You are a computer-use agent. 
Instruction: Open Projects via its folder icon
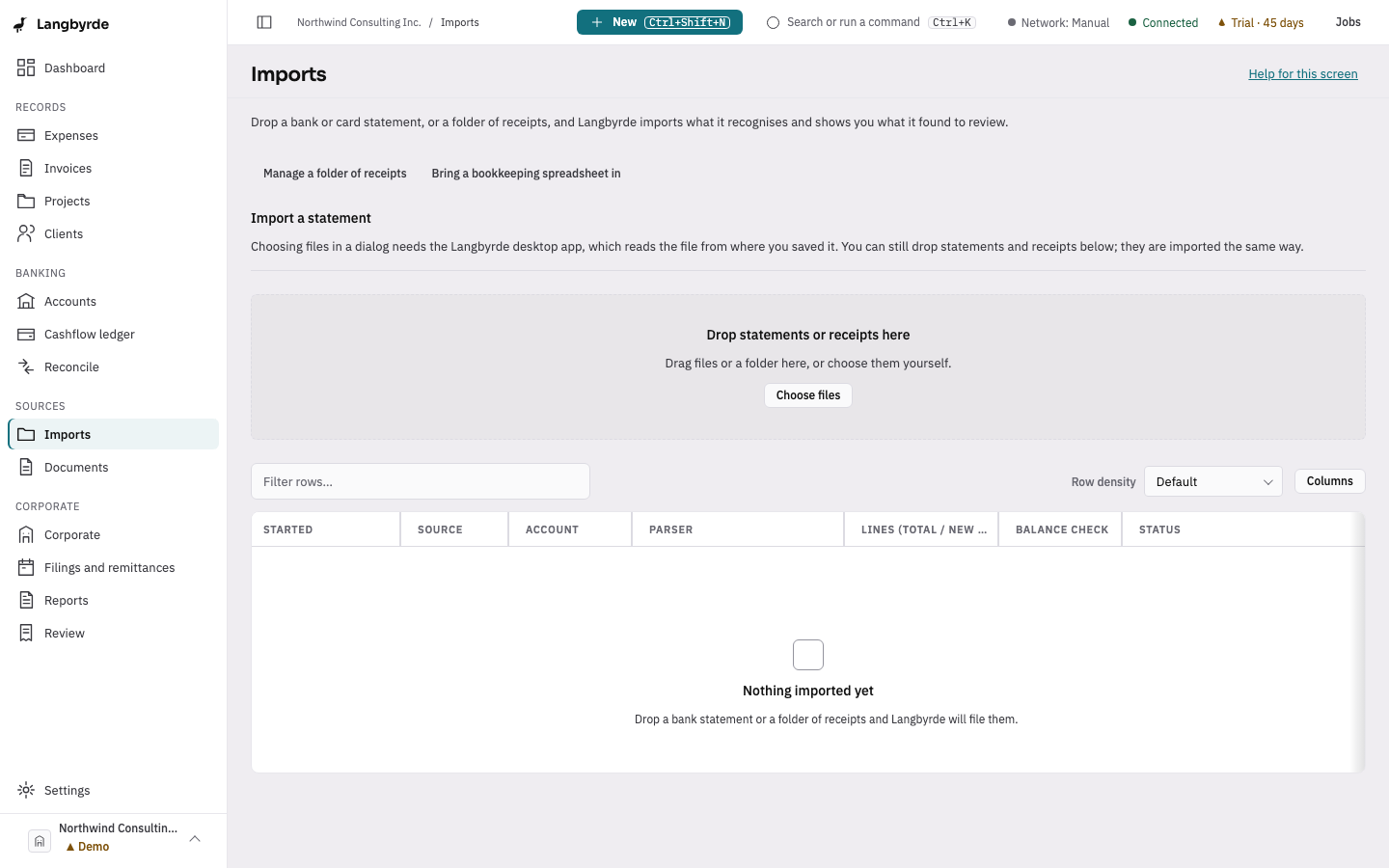[26, 201]
